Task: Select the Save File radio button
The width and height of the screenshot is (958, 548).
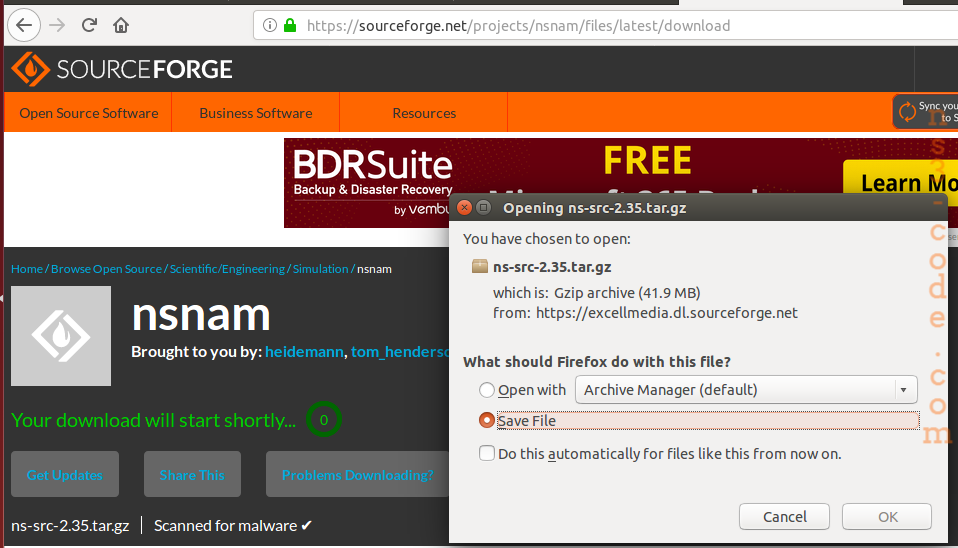Action: point(486,420)
